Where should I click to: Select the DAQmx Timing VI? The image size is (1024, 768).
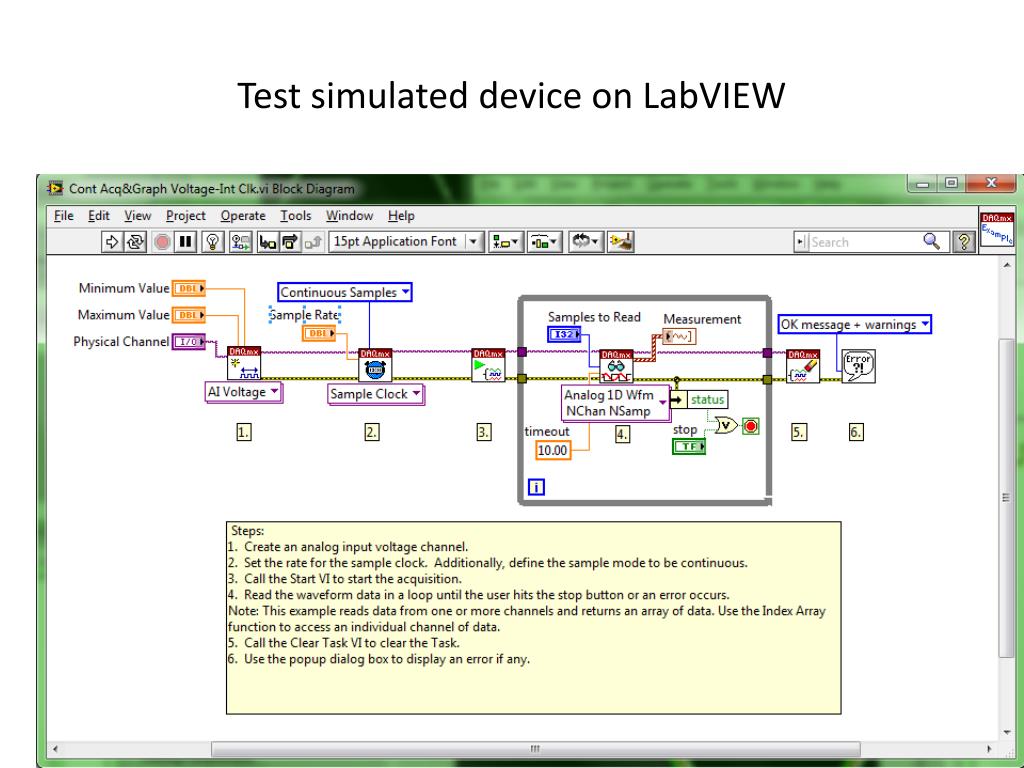(x=376, y=365)
